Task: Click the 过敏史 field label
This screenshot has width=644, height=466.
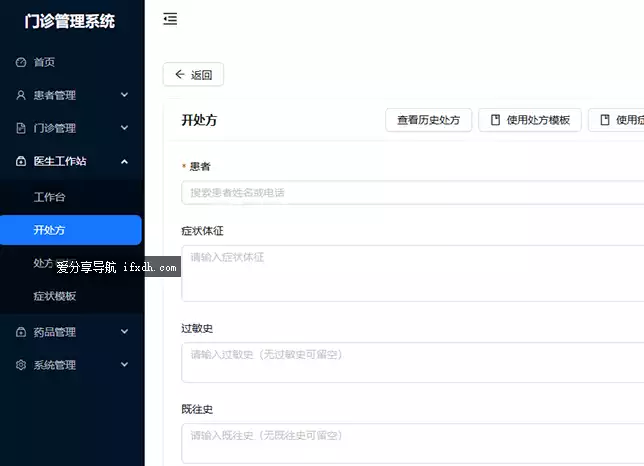Action: 197,328
